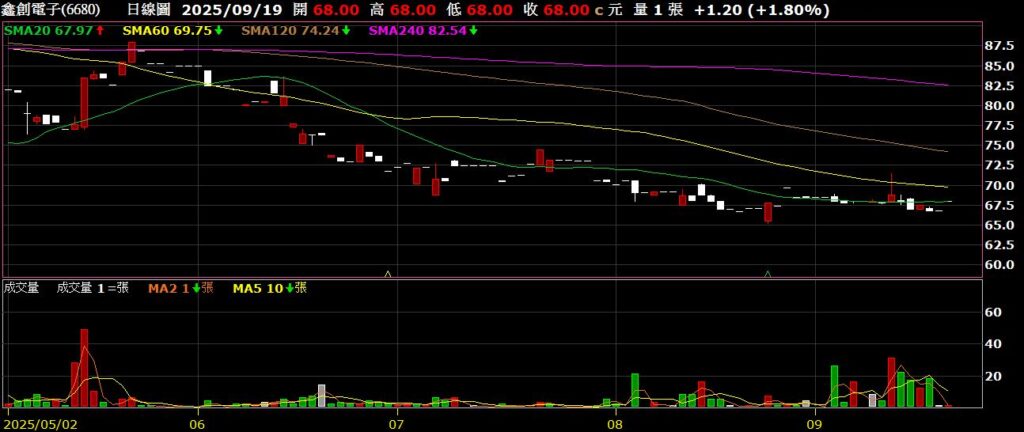Click the +1.20 (+1.80%) price change text
This screenshot has width=1024, height=432.
point(762,10)
